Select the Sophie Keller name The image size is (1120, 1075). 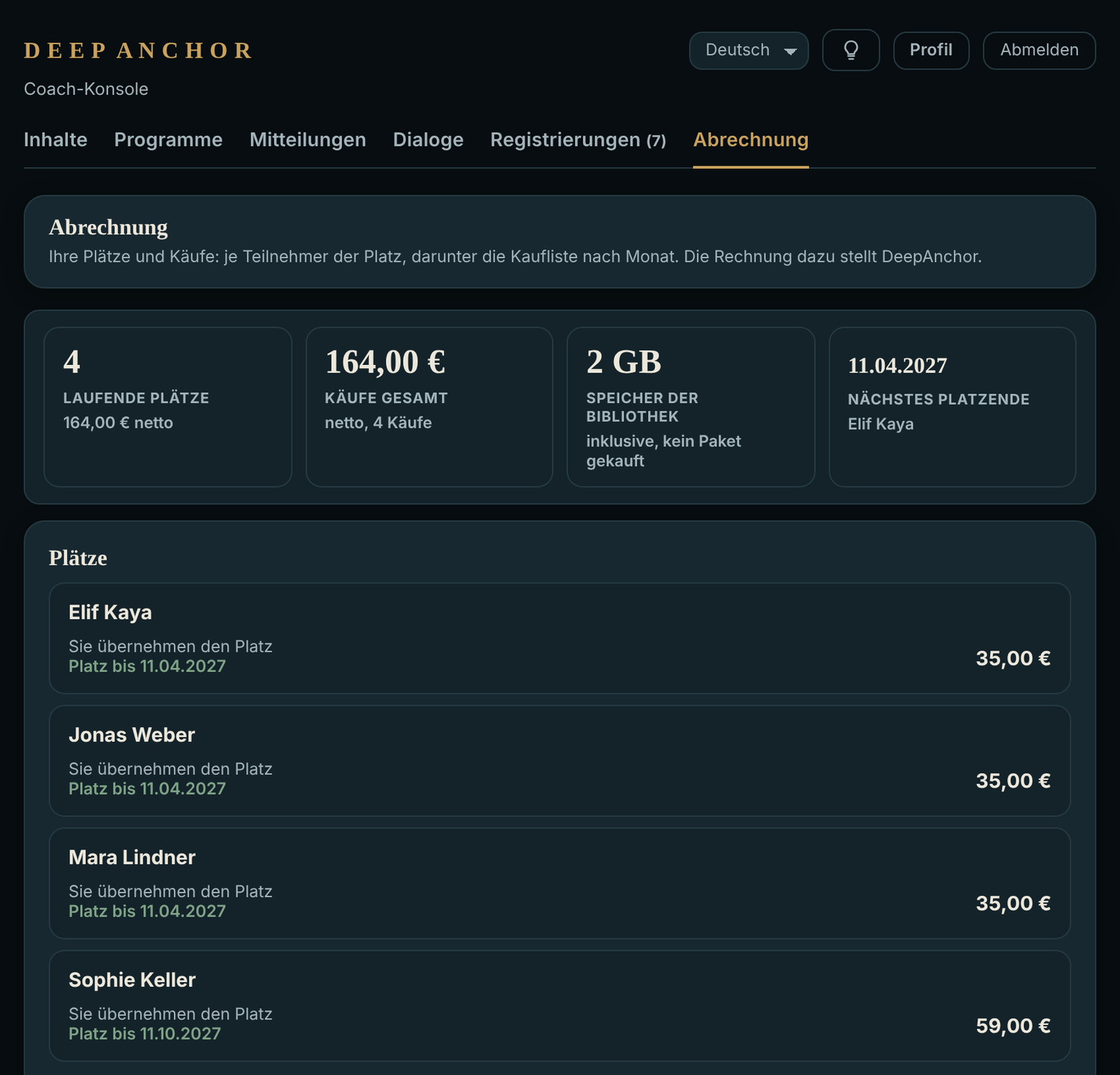click(x=131, y=979)
